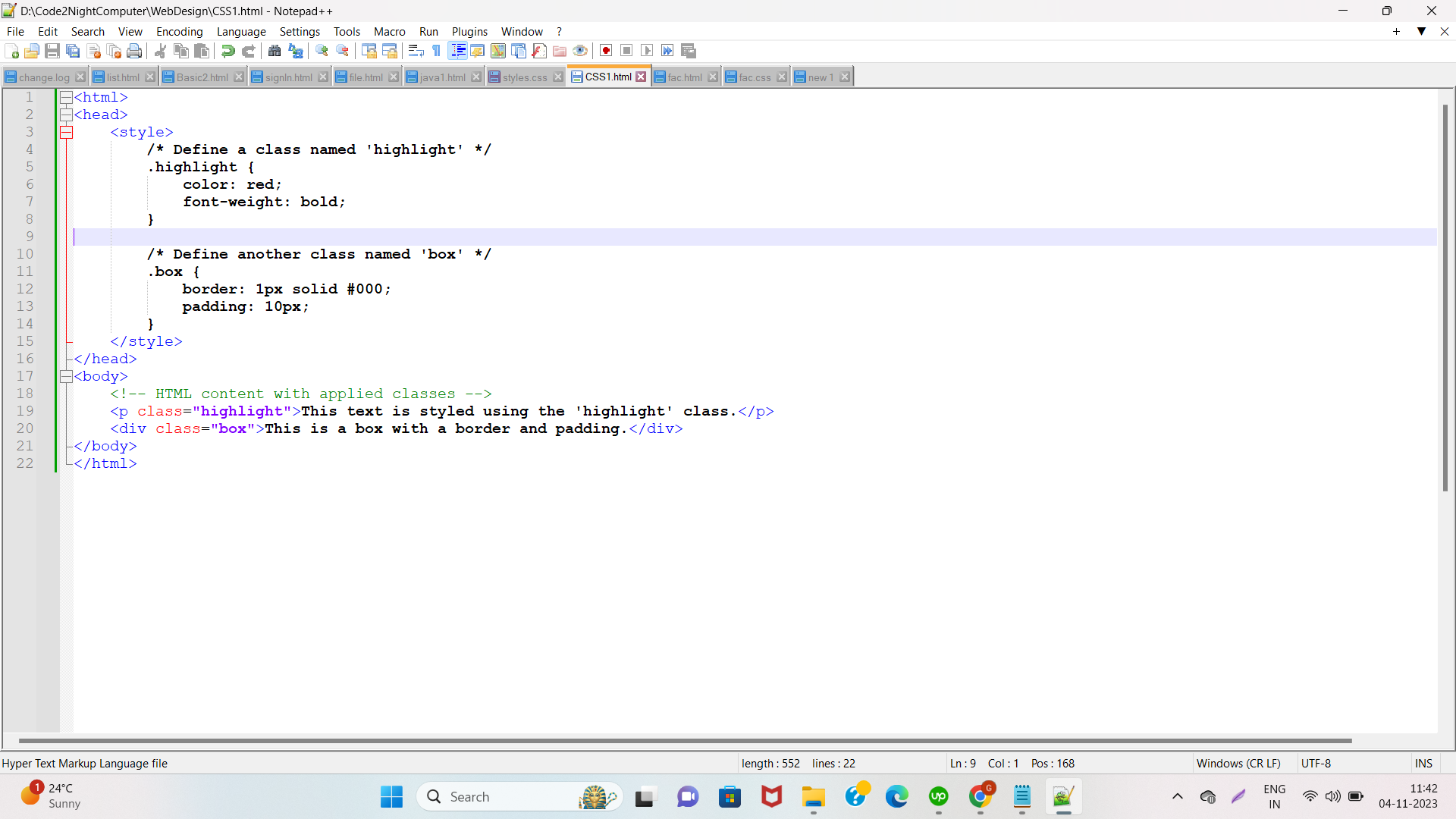
Task: Open Find using the binoculars icon
Action: [x=275, y=51]
